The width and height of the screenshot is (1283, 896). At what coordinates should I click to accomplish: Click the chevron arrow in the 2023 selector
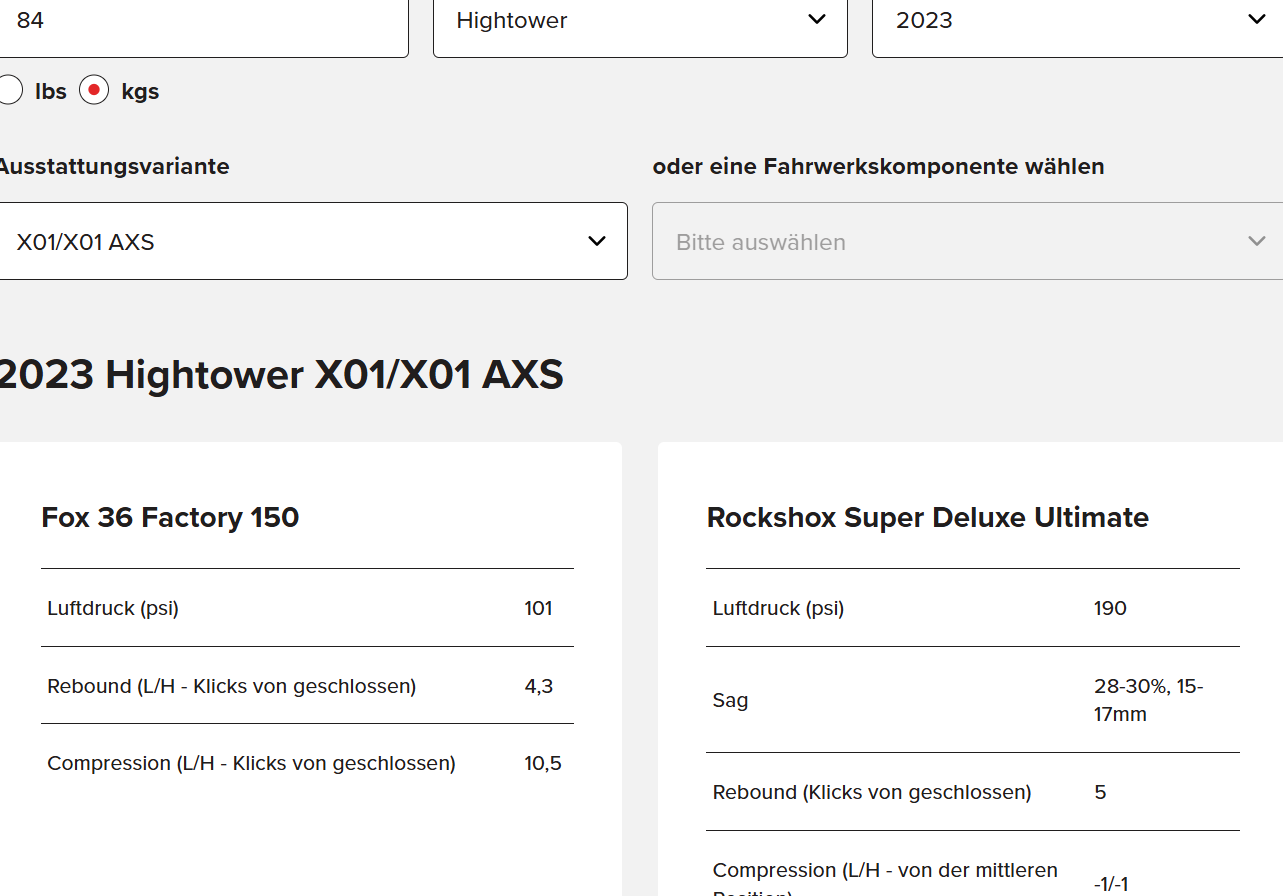[x=1256, y=20]
